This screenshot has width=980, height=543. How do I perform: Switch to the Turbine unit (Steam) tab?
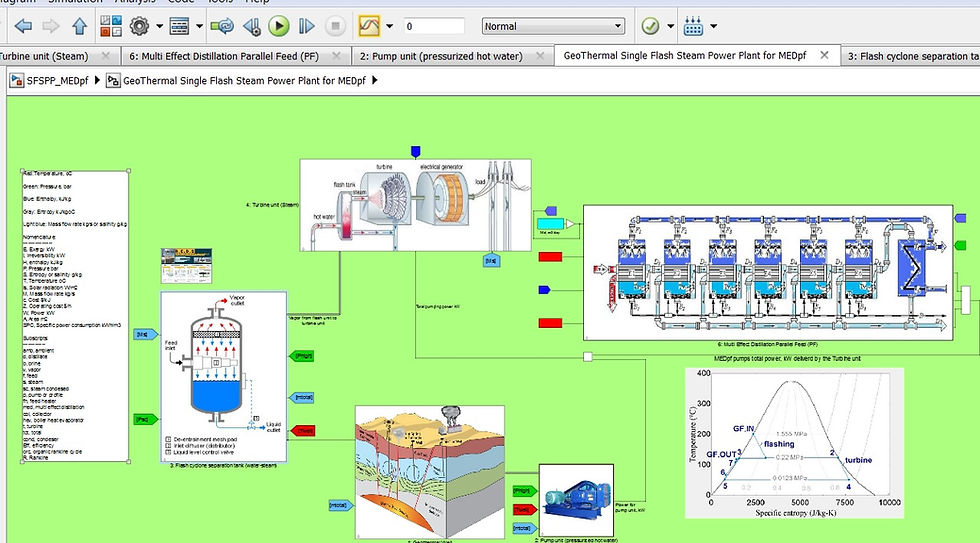44,56
